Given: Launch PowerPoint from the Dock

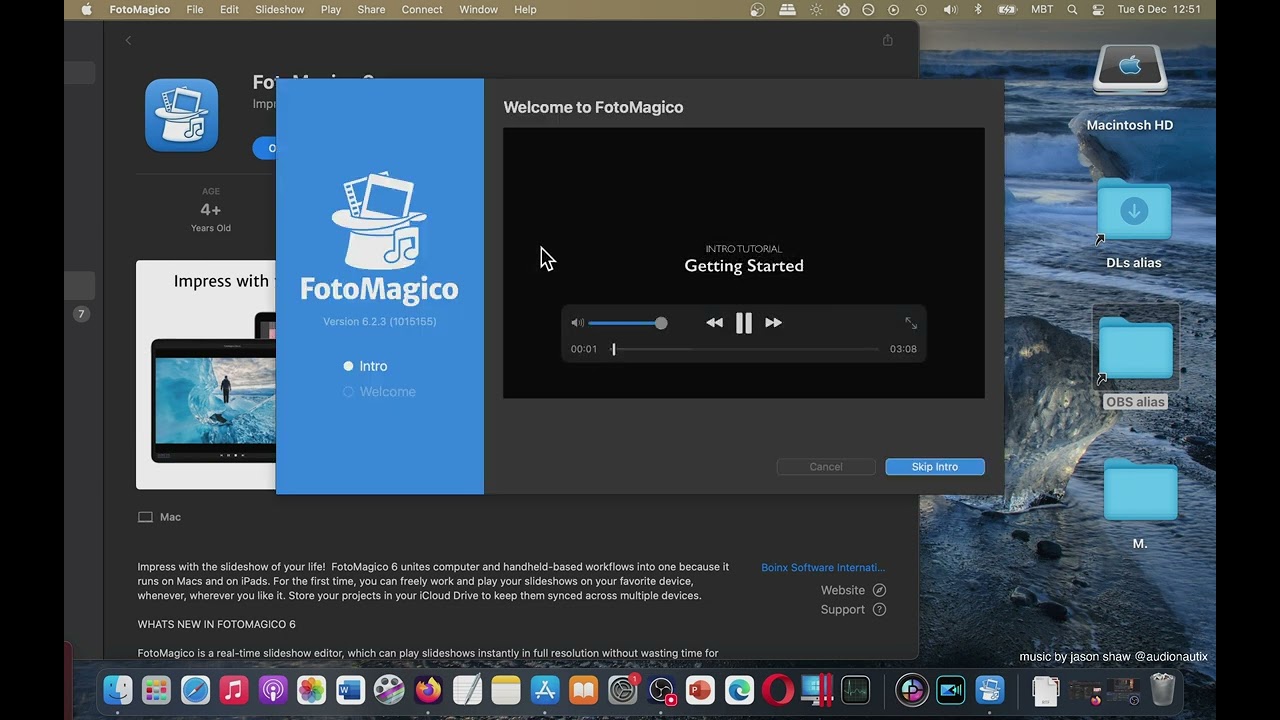Looking at the screenshot, I should [700, 690].
